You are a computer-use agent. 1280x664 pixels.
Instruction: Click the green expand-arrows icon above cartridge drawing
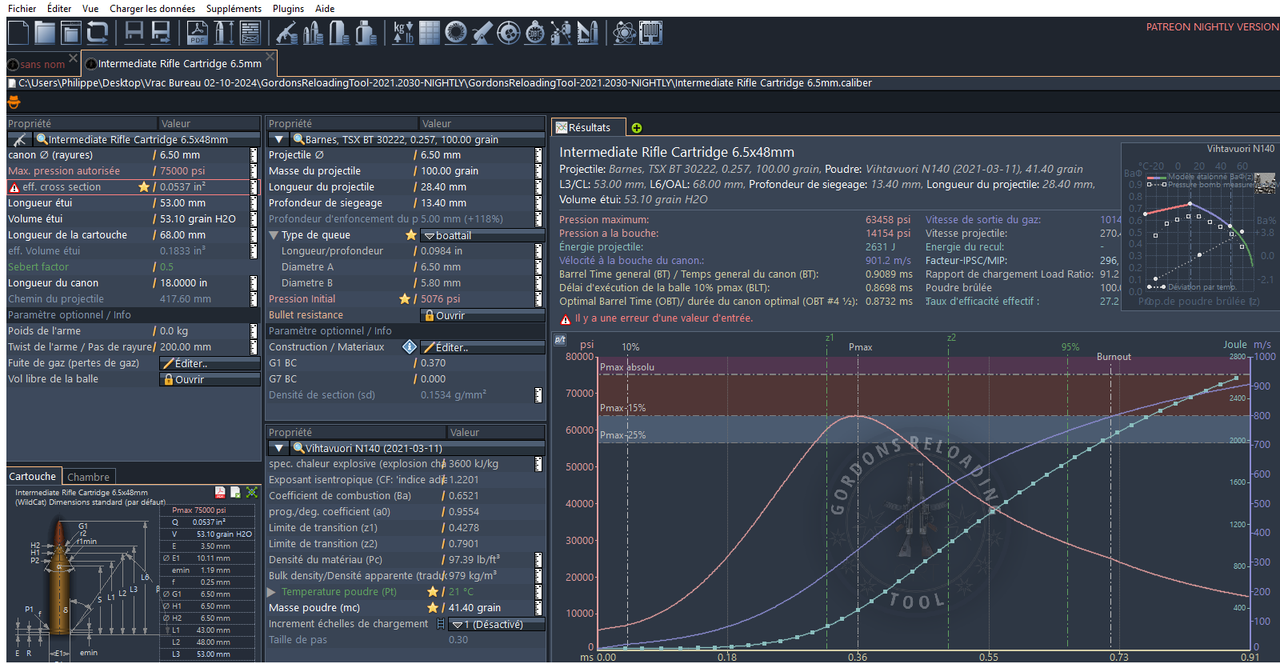pyautogui.click(x=252, y=492)
